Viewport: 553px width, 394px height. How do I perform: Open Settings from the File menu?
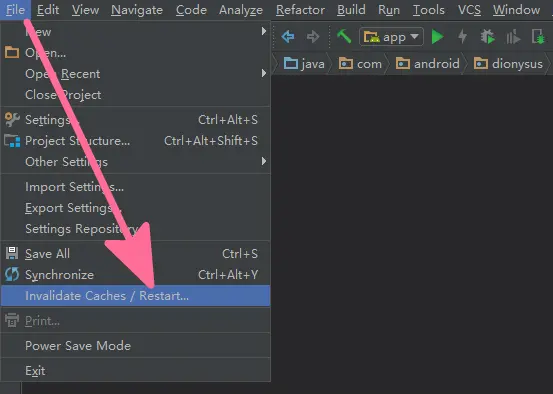click(135, 120)
